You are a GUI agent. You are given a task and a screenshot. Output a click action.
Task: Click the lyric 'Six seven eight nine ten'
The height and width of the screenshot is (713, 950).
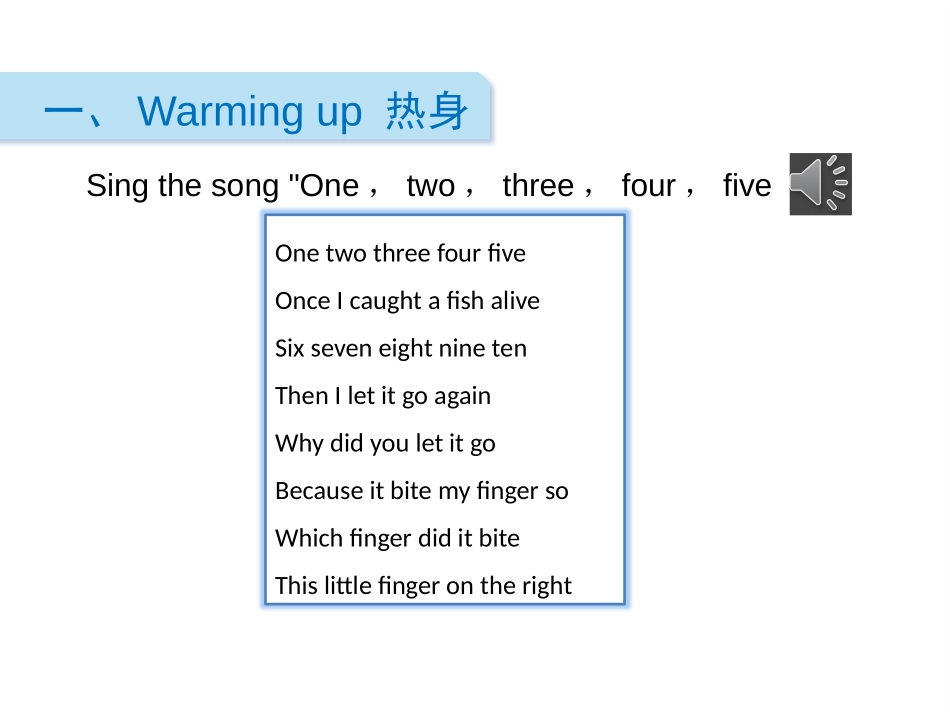pyautogui.click(x=400, y=348)
